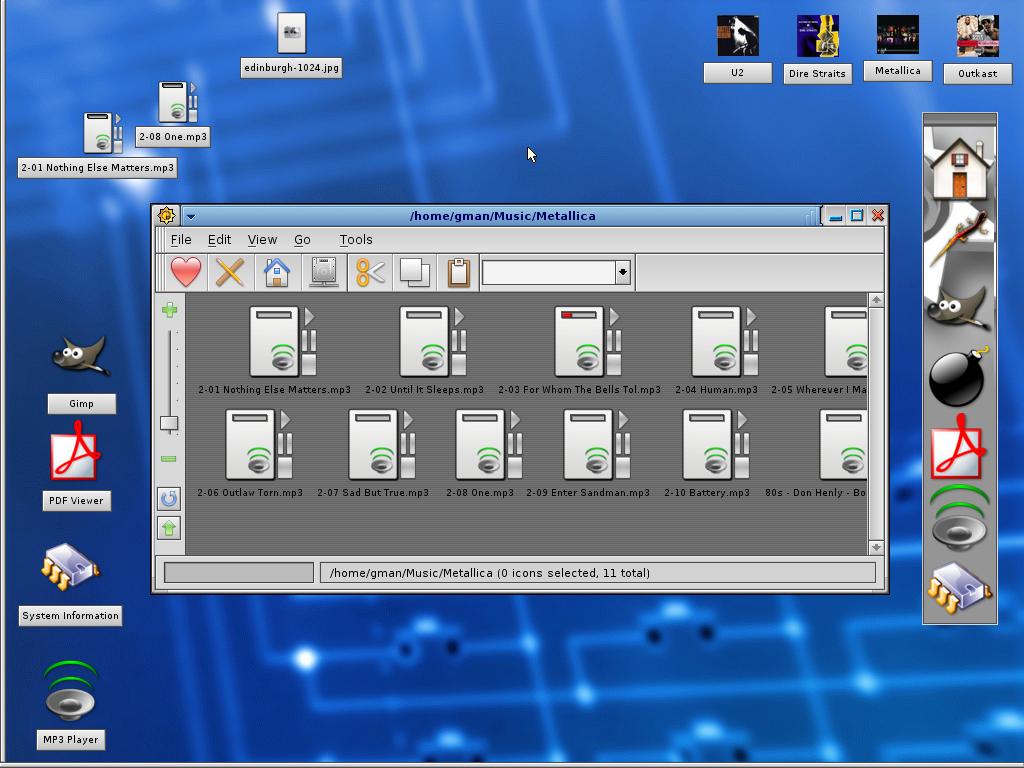Click the status bar empty input field

tap(239, 573)
